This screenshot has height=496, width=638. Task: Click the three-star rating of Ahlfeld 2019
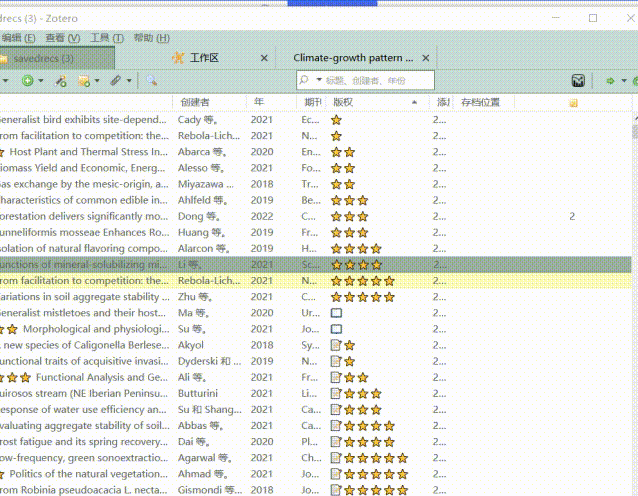(x=349, y=200)
